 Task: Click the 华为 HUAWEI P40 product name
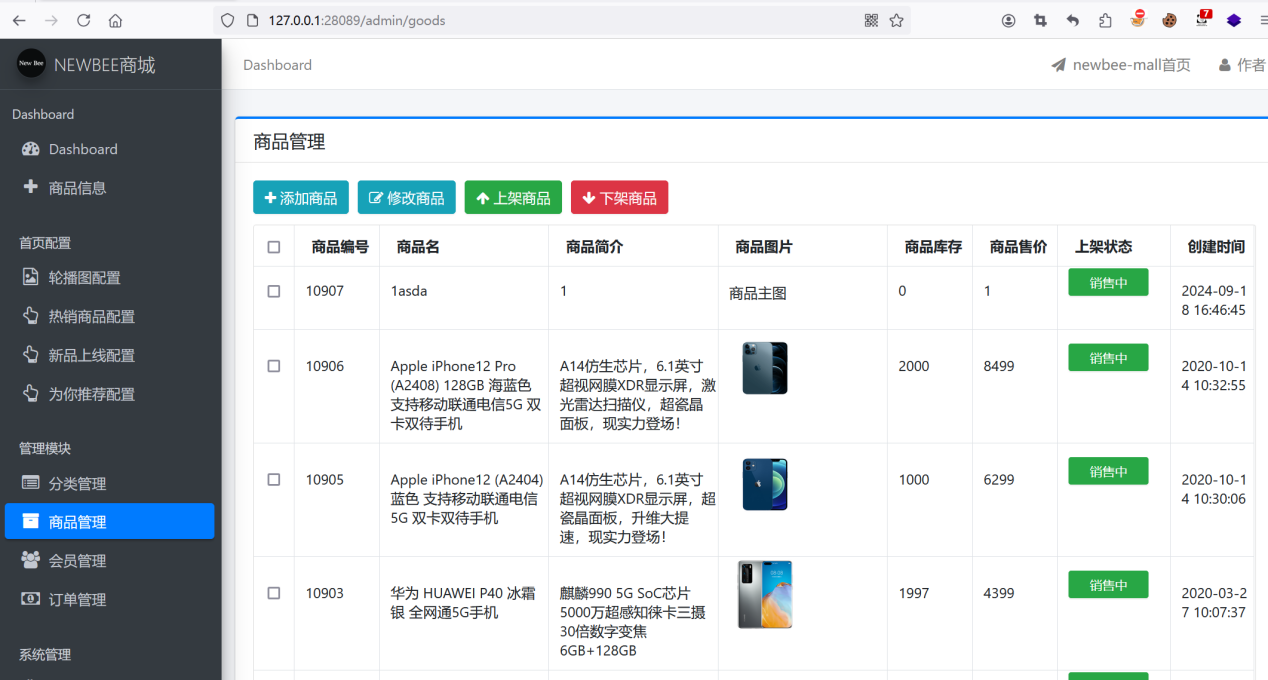pos(463,603)
